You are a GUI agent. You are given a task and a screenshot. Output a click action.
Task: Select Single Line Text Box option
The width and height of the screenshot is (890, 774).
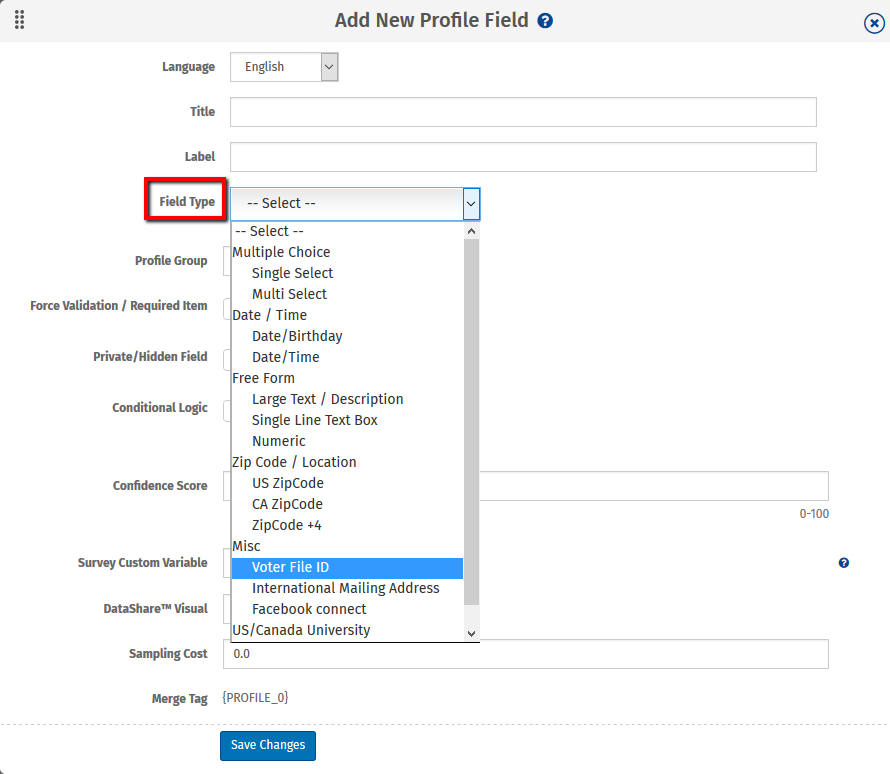(314, 420)
